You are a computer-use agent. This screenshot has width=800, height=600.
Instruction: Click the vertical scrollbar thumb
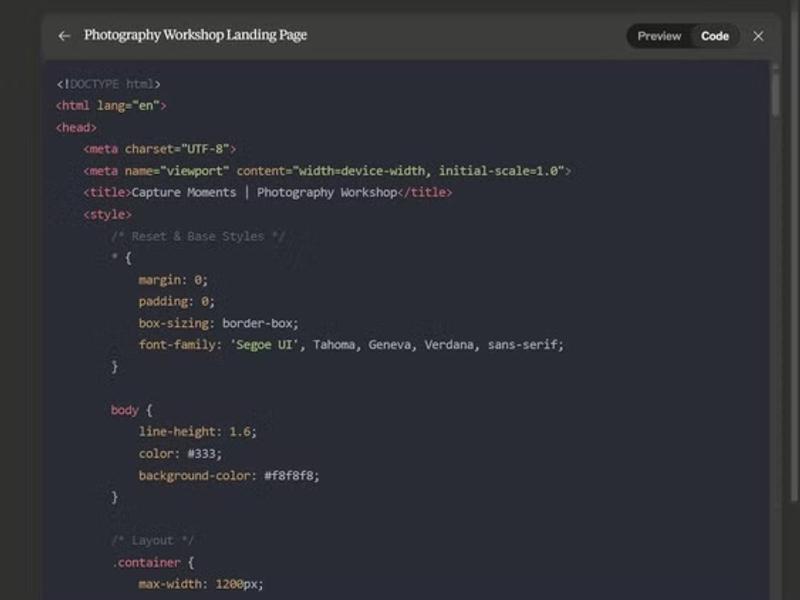(x=774, y=95)
